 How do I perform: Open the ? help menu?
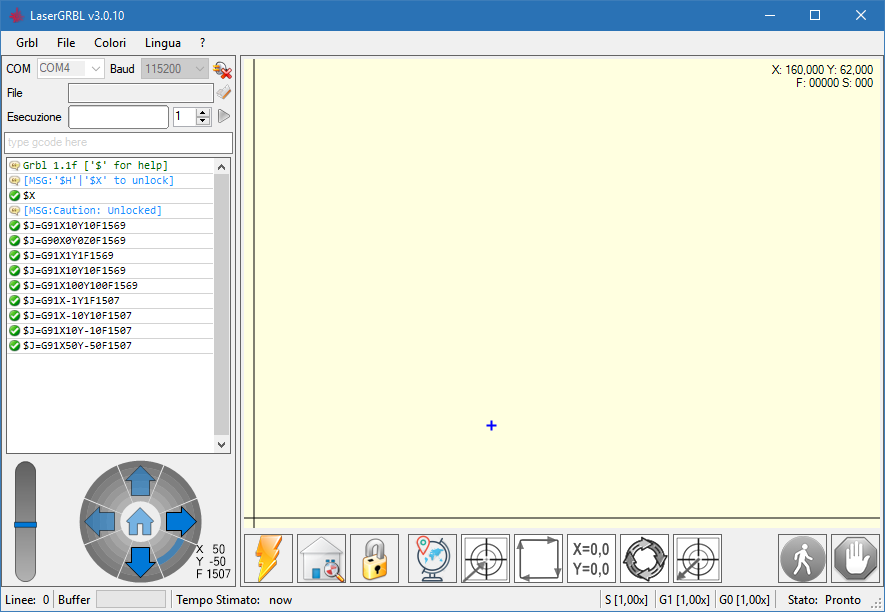(x=203, y=43)
